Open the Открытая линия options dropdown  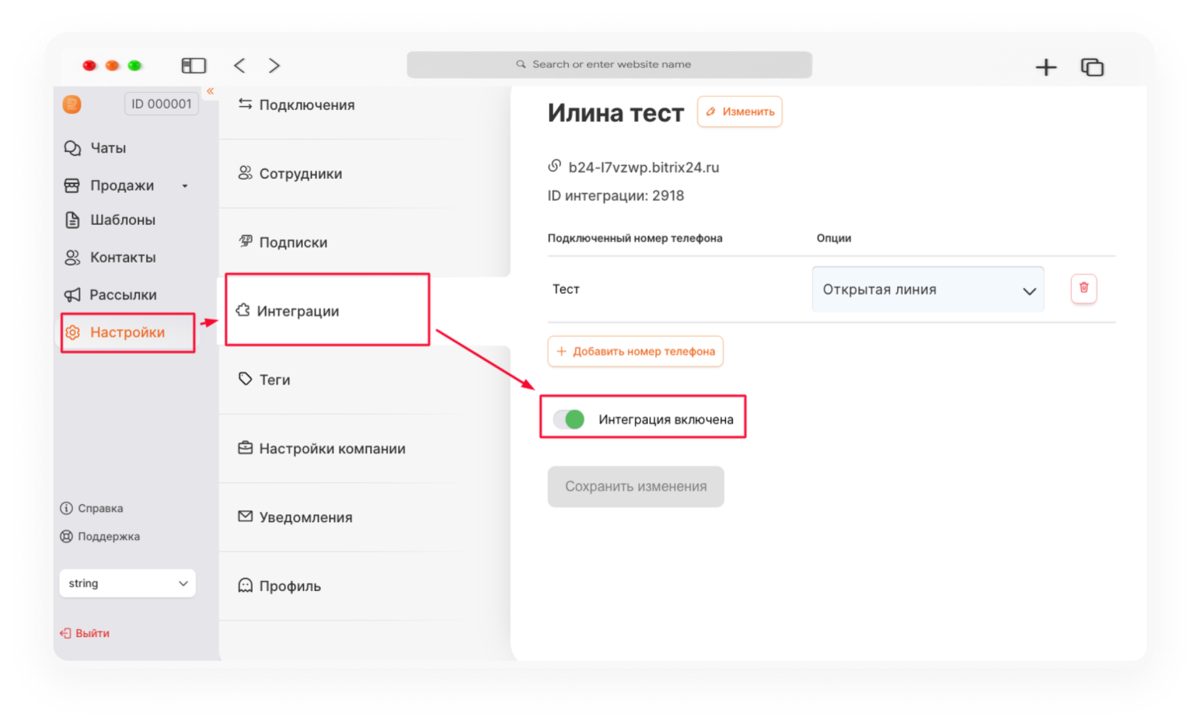[928, 289]
